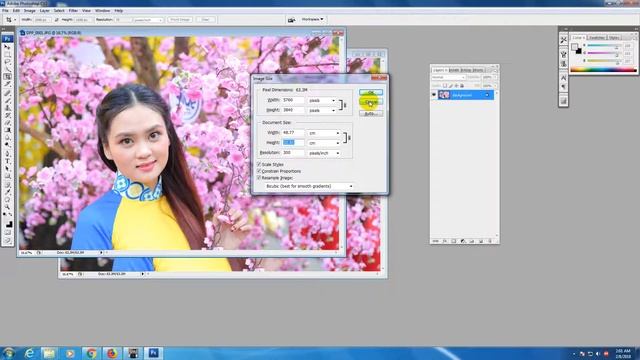Open the Clone Source stamp icon in dock
This screenshot has height=360, width=640.
tap(564, 63)
